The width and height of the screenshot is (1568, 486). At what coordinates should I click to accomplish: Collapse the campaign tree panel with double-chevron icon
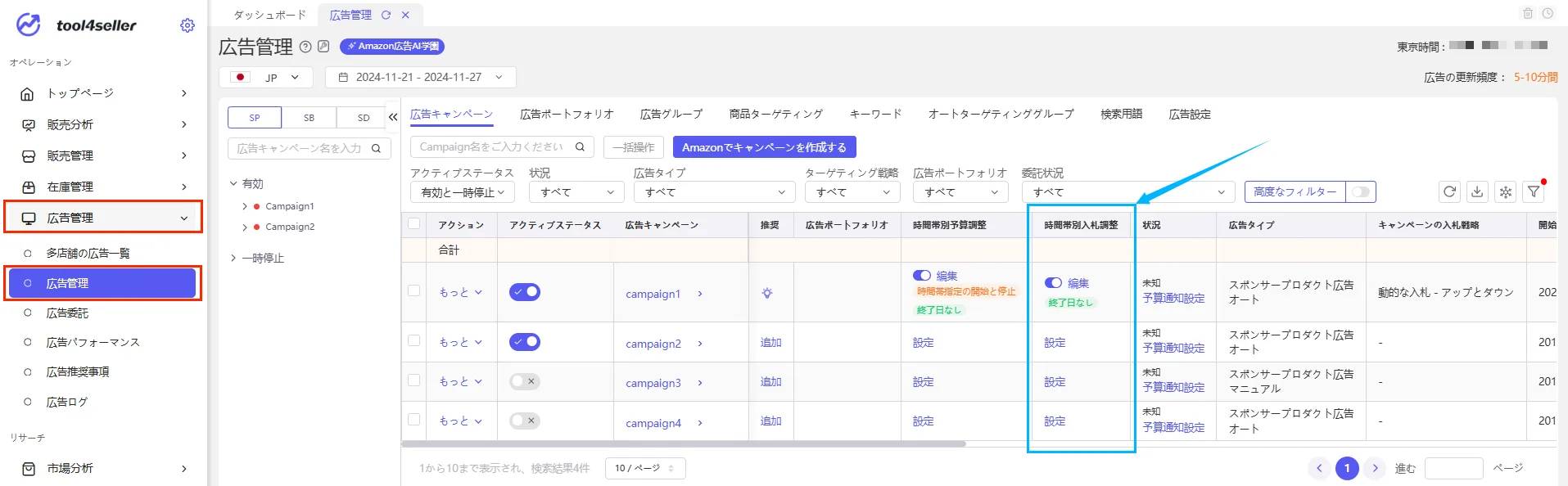pos(393,117)
